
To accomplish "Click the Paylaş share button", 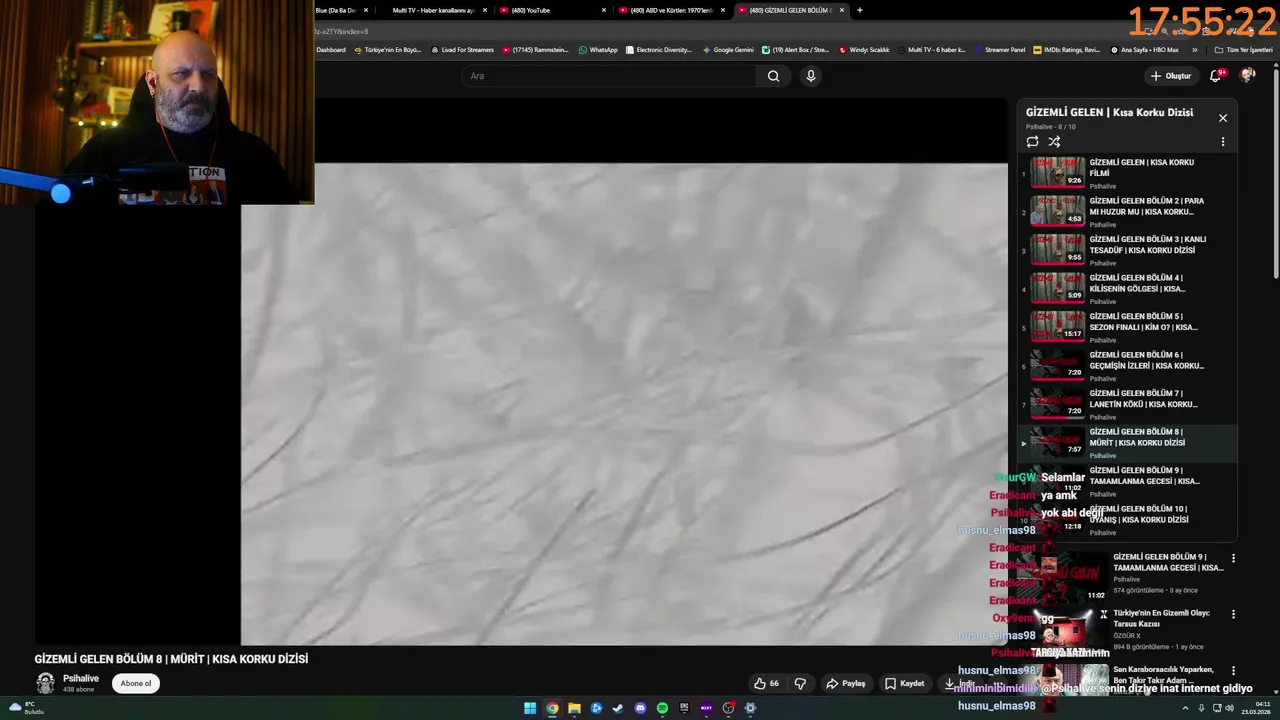I will click(x=846, y=684).
